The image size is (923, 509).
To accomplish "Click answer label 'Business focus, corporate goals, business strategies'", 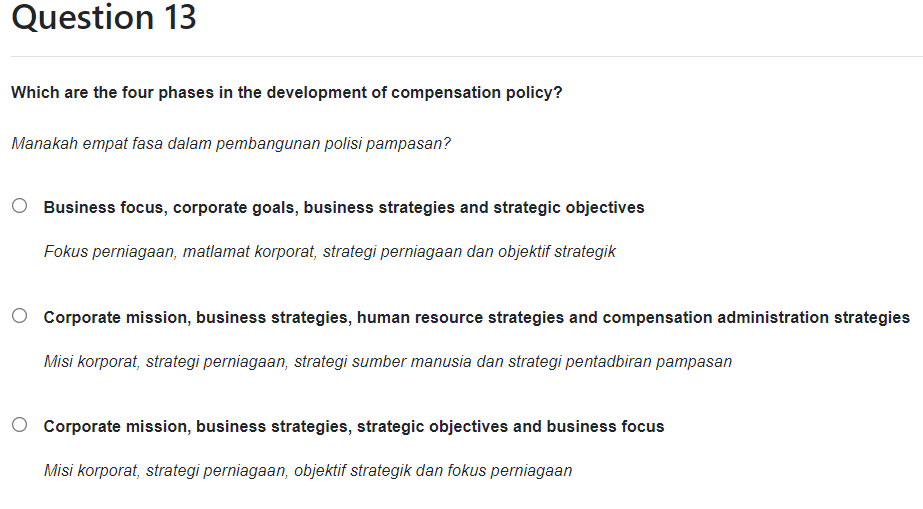I will [x=344, y=208].
